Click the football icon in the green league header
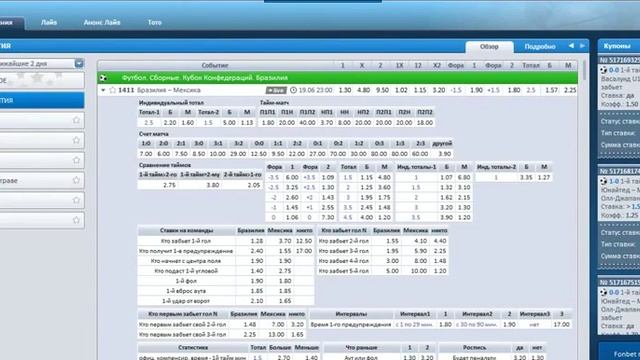The width and height of the screenshot is (640, 360). tap(103, 78)
